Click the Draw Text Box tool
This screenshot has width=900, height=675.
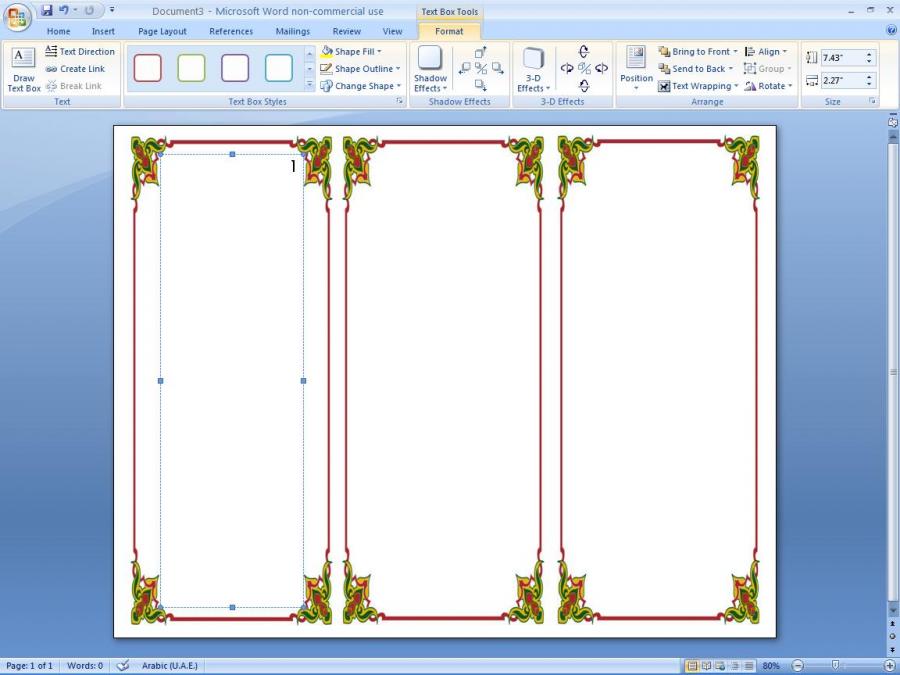point(24,69)
